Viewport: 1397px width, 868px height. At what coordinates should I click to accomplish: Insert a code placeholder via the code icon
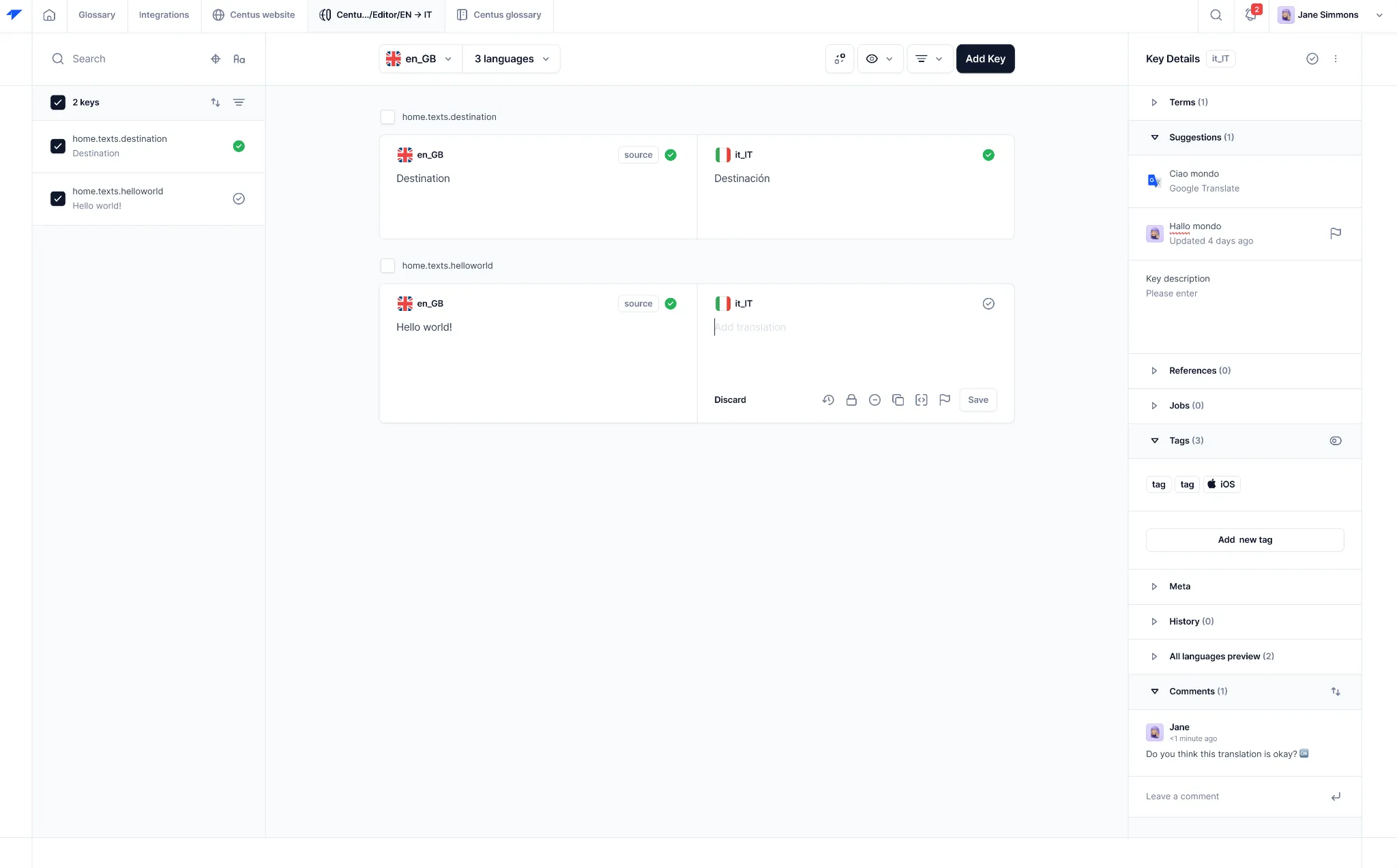[921, 400]
